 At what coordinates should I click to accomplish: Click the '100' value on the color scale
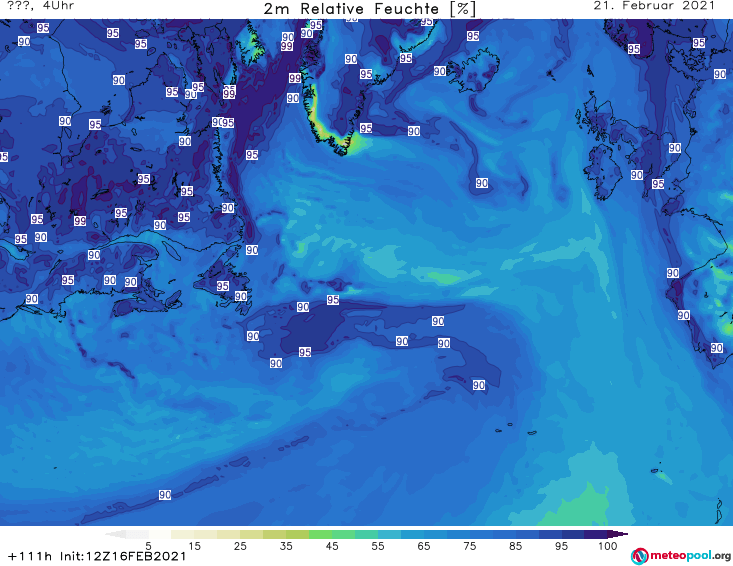608,546
